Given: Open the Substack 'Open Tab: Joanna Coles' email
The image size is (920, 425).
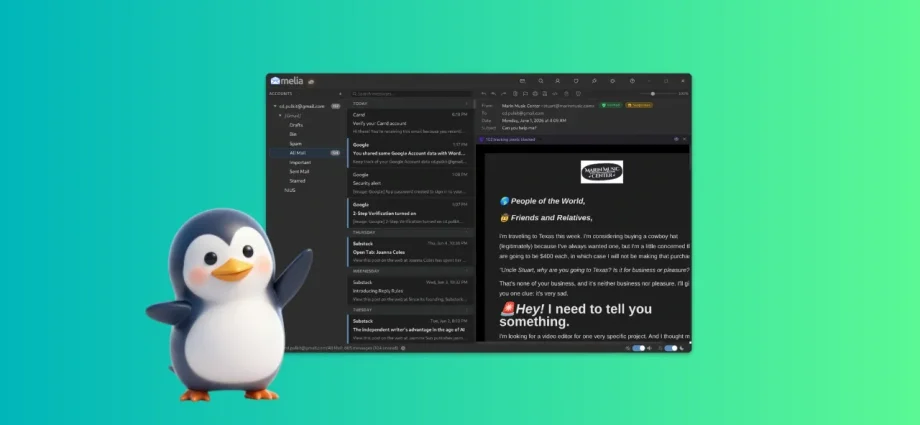Looking at the screenshot, I should pyautogui.click(x=410, y=251).
